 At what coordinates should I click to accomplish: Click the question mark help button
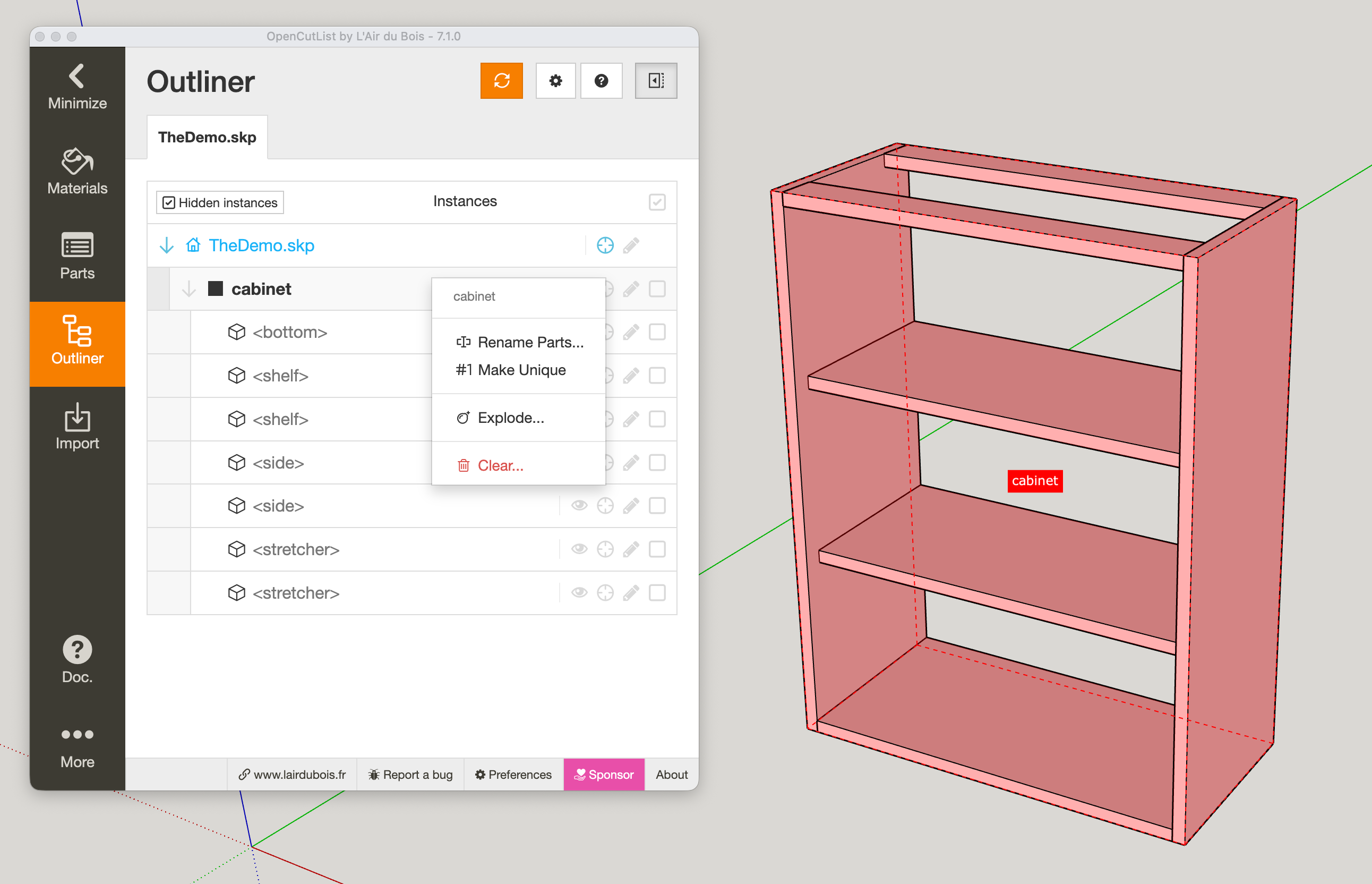click(601, 80)
